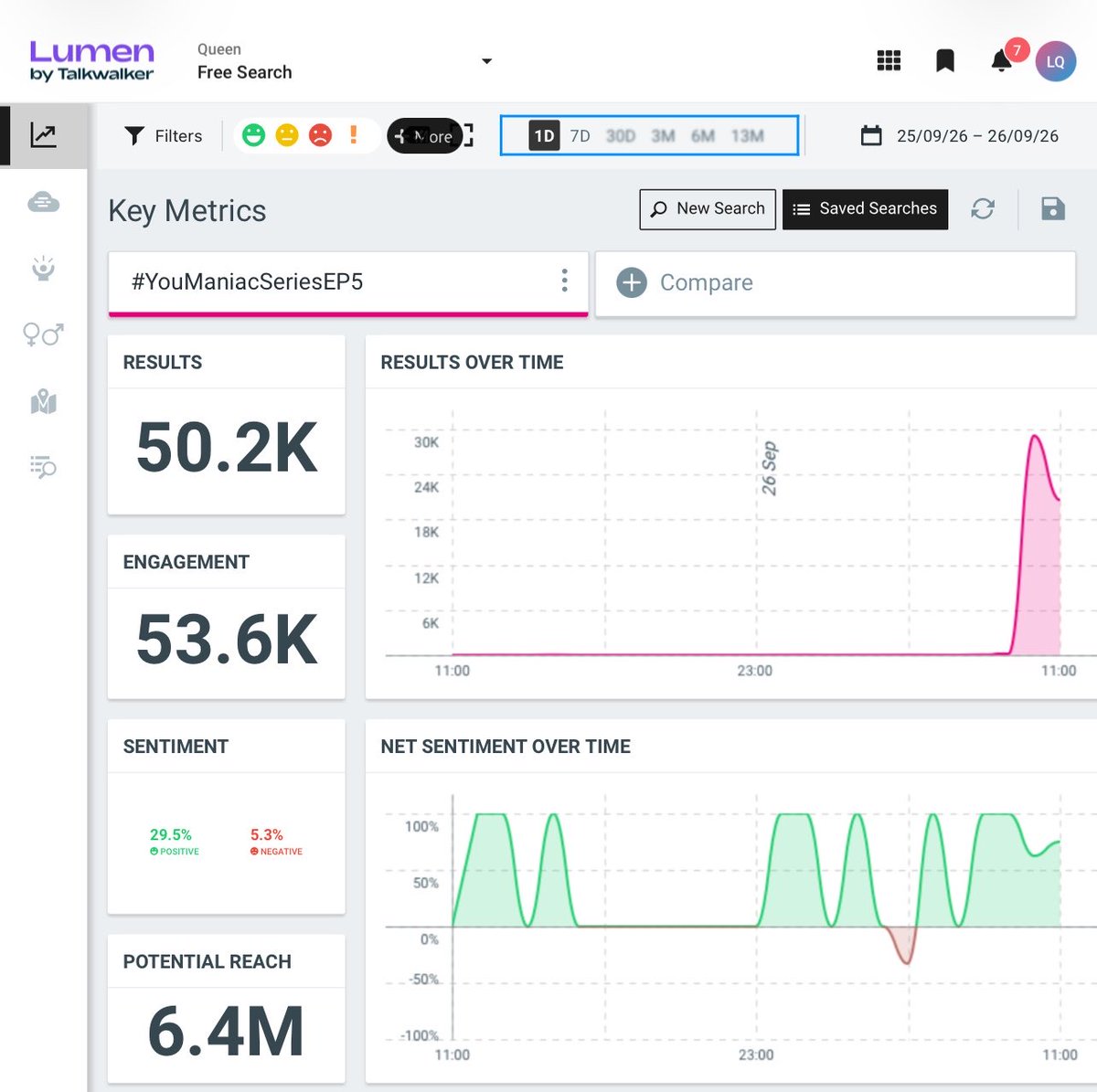
Task: Select the #YouManiacSeriesEP5 topic card
Action: tap(348, 284)
